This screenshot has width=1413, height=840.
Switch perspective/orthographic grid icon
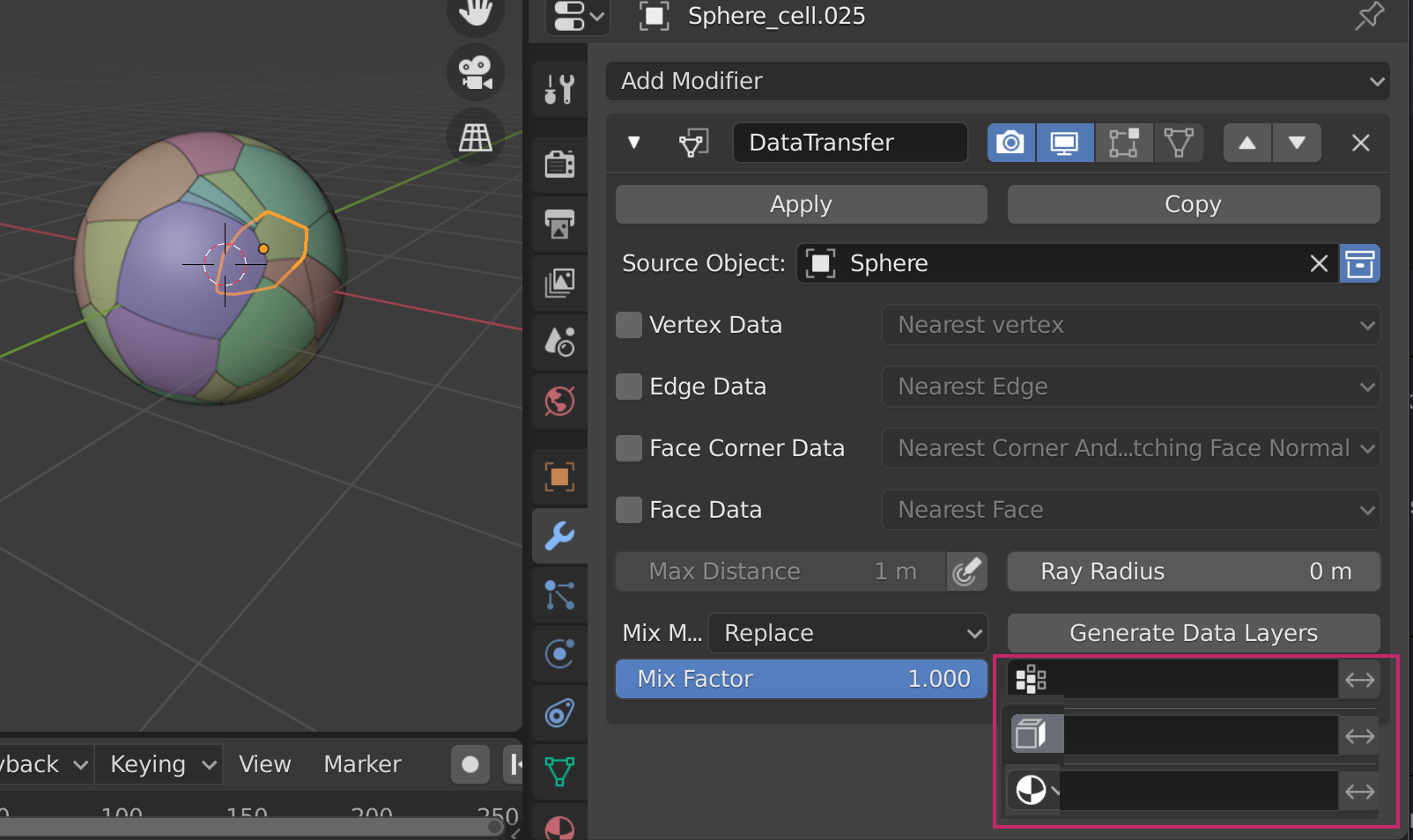[x=476, y=136]
